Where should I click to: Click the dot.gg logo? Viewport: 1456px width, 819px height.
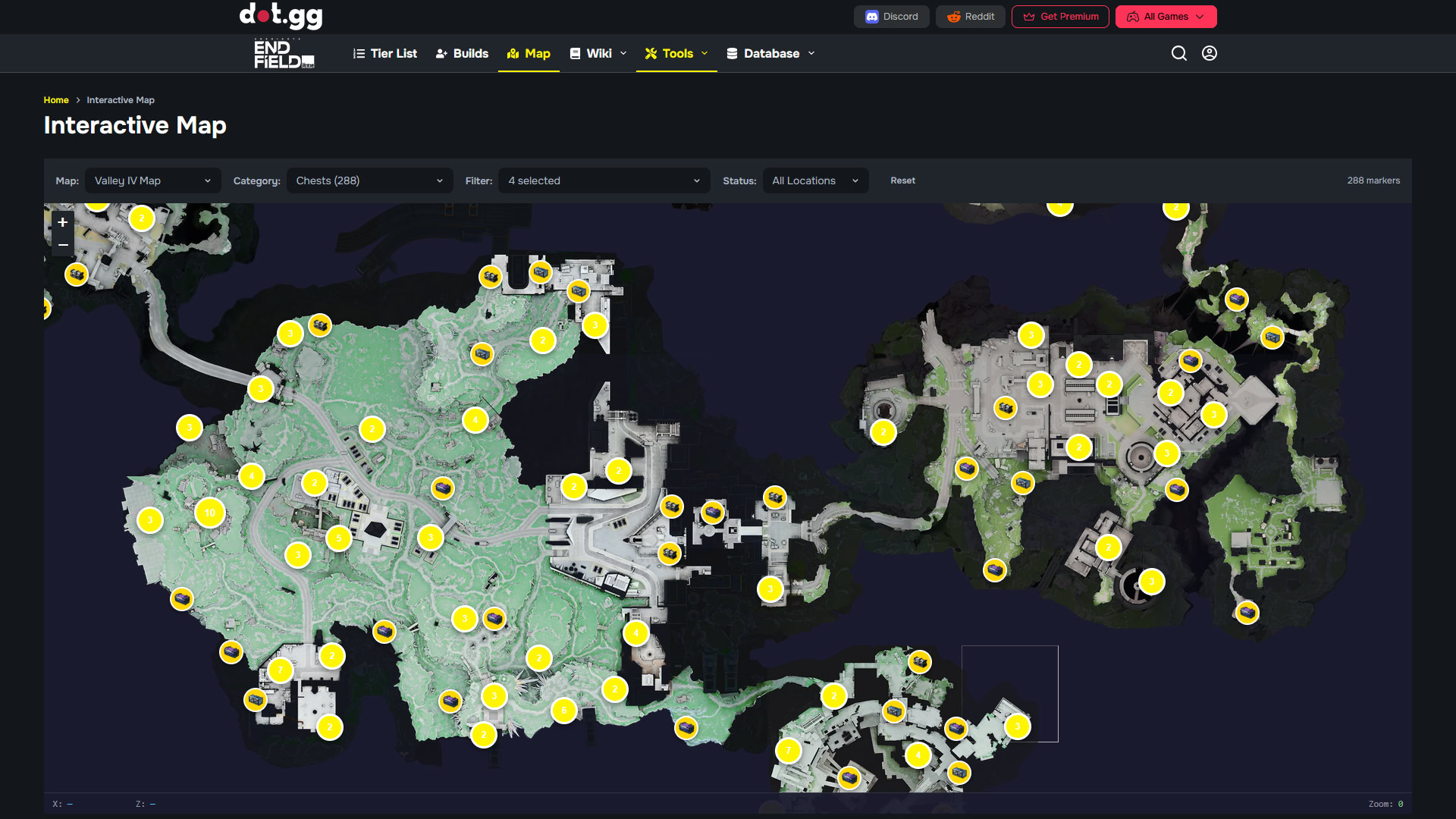pyautogui.click(x=281, y=15)
